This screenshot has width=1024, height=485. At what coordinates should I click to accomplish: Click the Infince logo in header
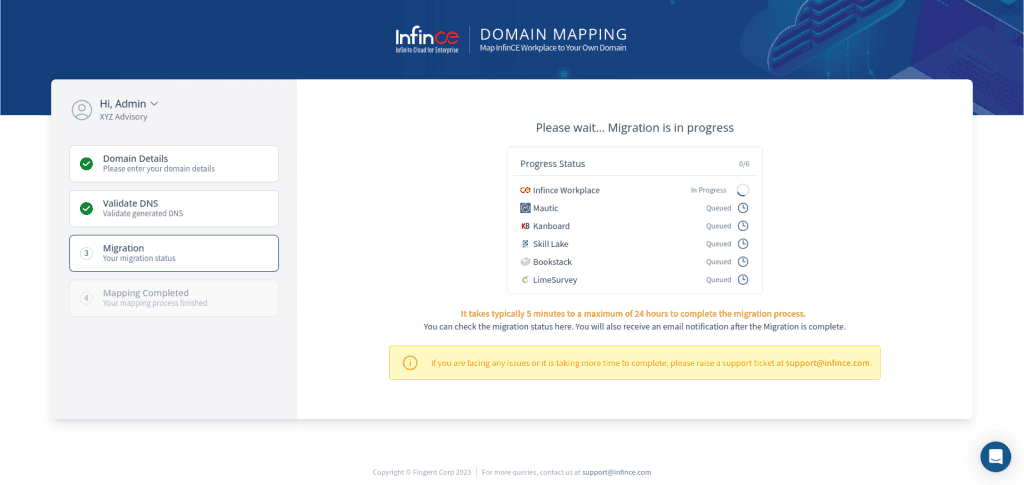[427, 40]
